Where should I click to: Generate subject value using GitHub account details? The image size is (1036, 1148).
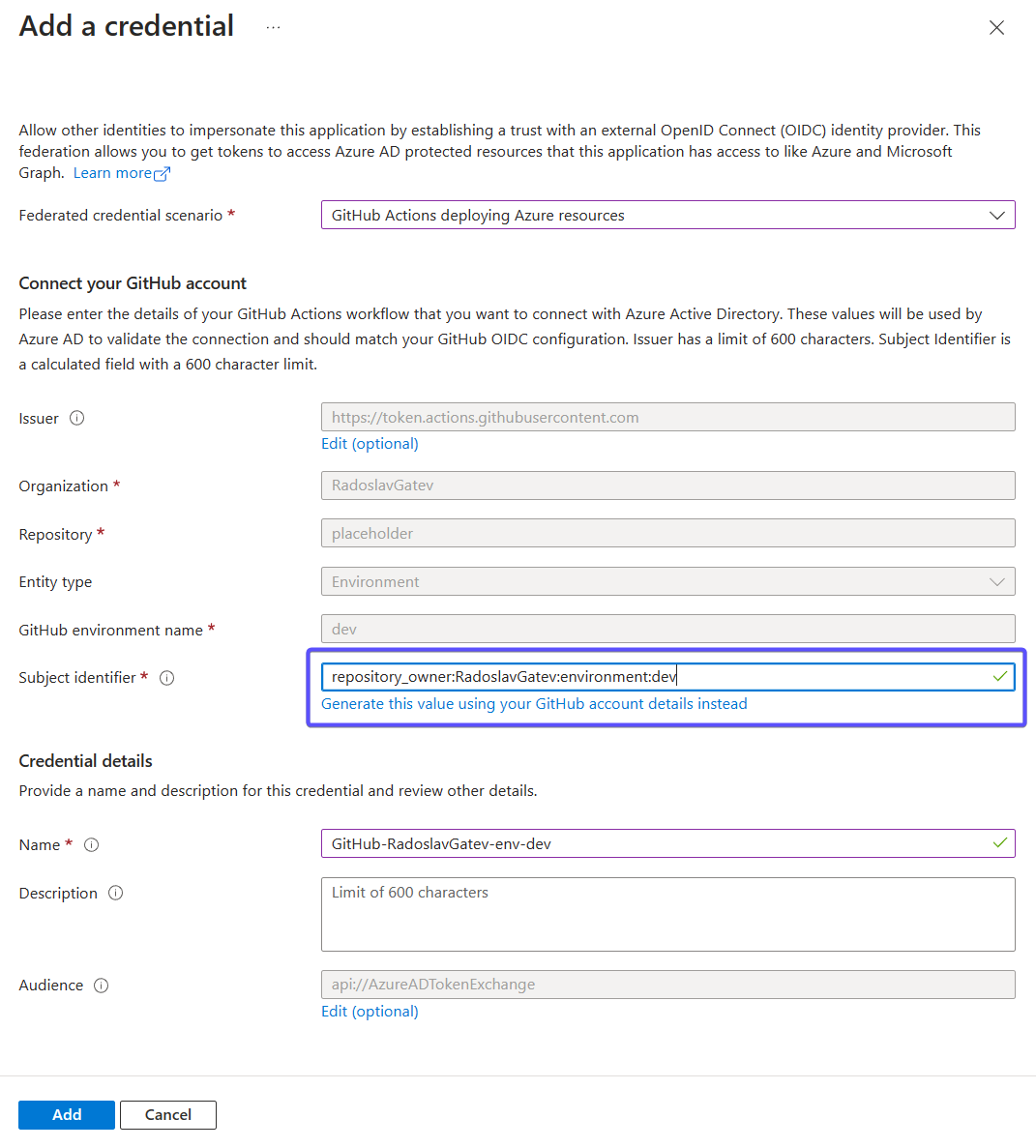pyautogui.click(x=534, y=703)
